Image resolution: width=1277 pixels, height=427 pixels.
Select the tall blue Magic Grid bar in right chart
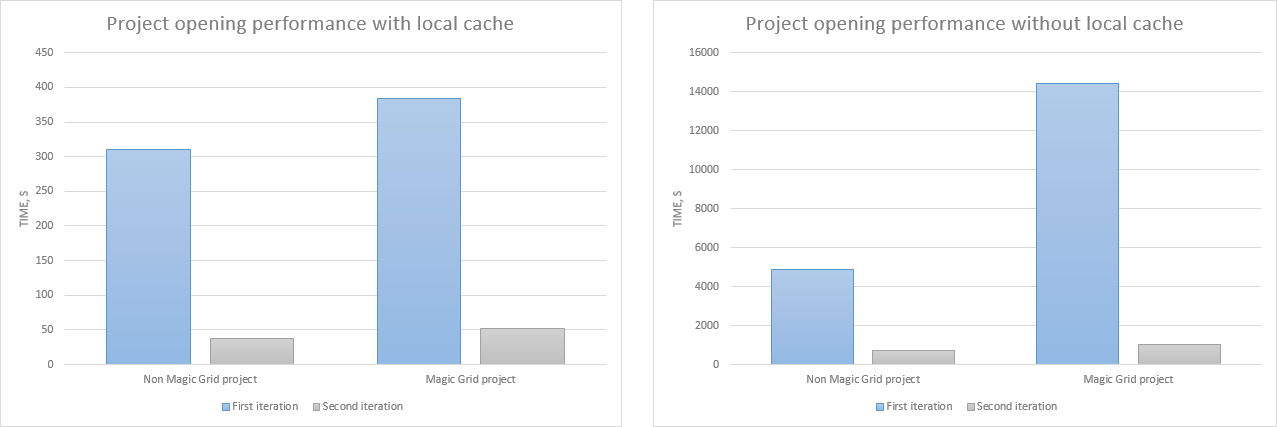[1077, 224]
